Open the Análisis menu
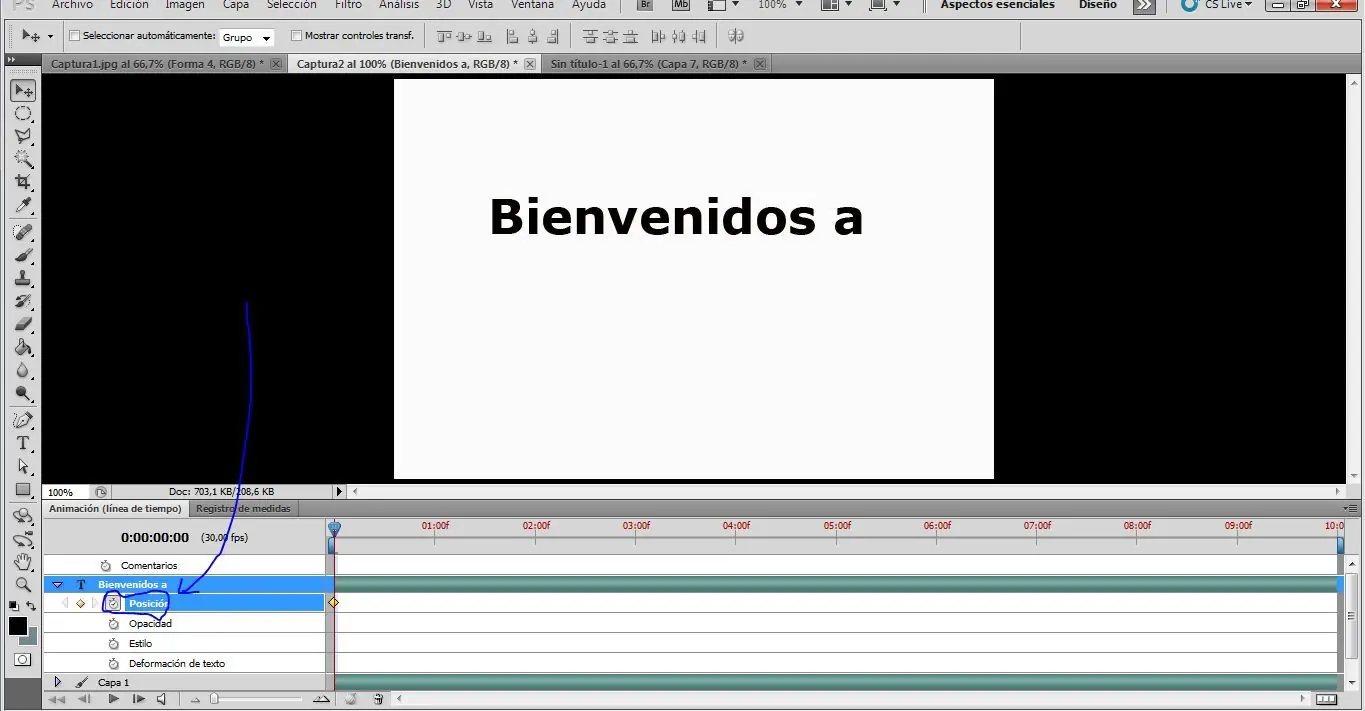The width and height of the screenshot is (1365, 711). 399,5
